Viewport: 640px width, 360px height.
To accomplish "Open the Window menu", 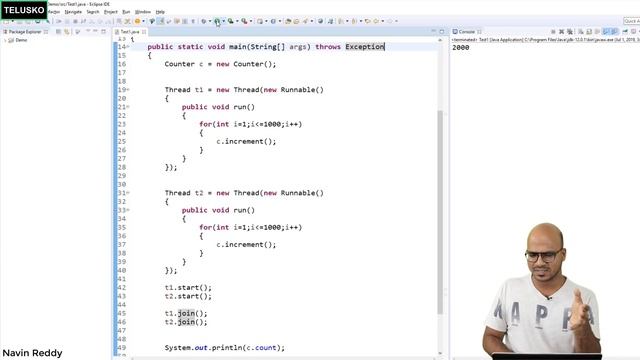I will 142,12.
